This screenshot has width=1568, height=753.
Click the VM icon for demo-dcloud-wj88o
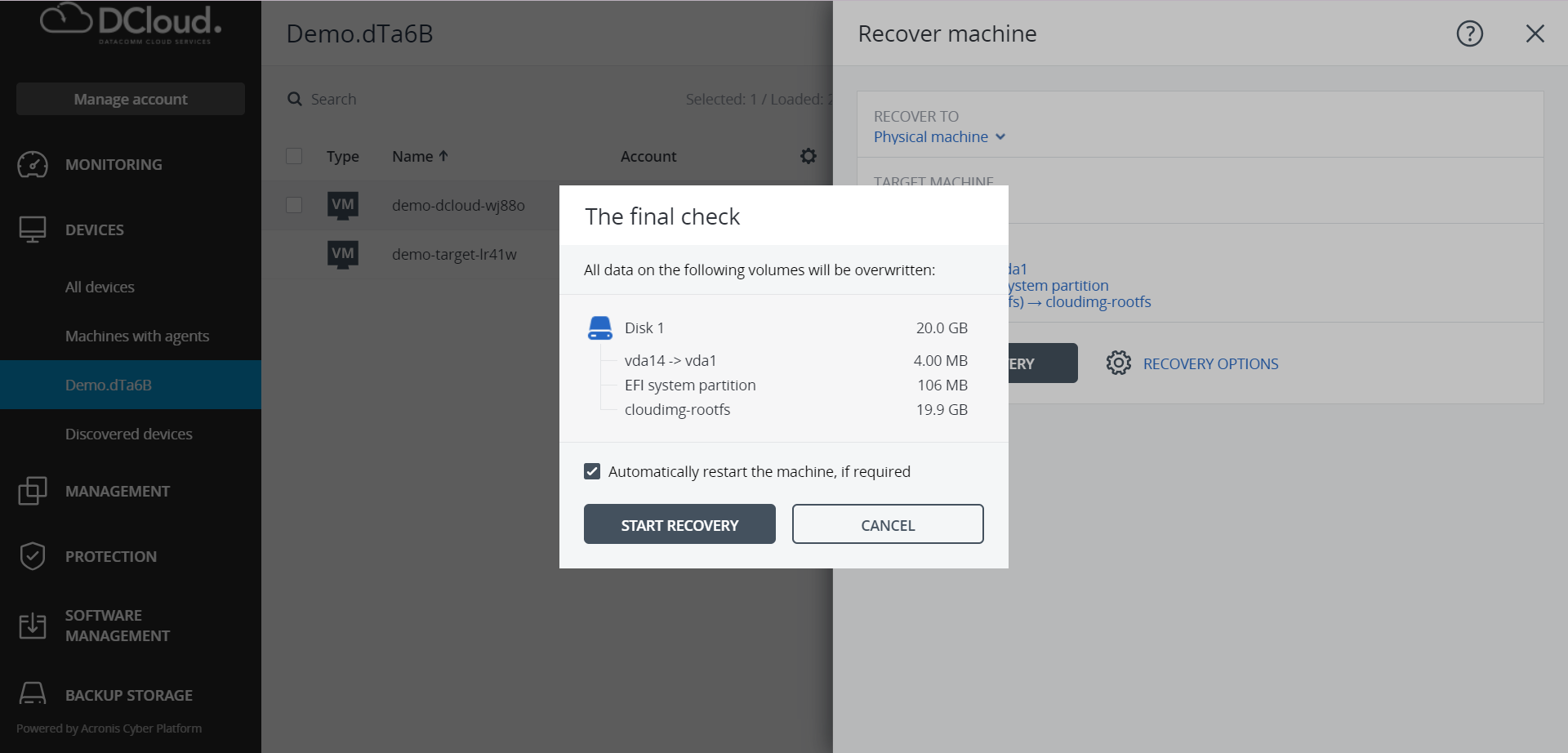click(x=343, y=205)
